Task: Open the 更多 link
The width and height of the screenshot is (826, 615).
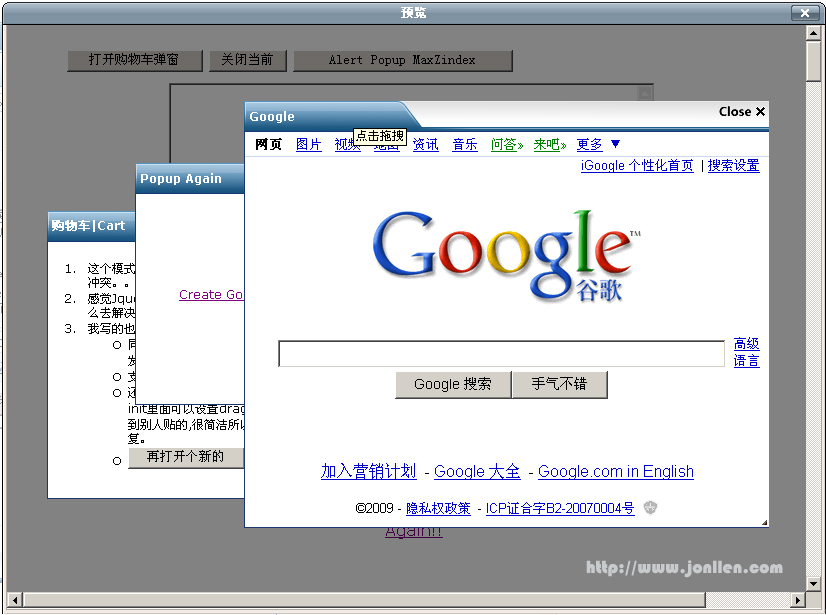Action: [x=589, y=144]
